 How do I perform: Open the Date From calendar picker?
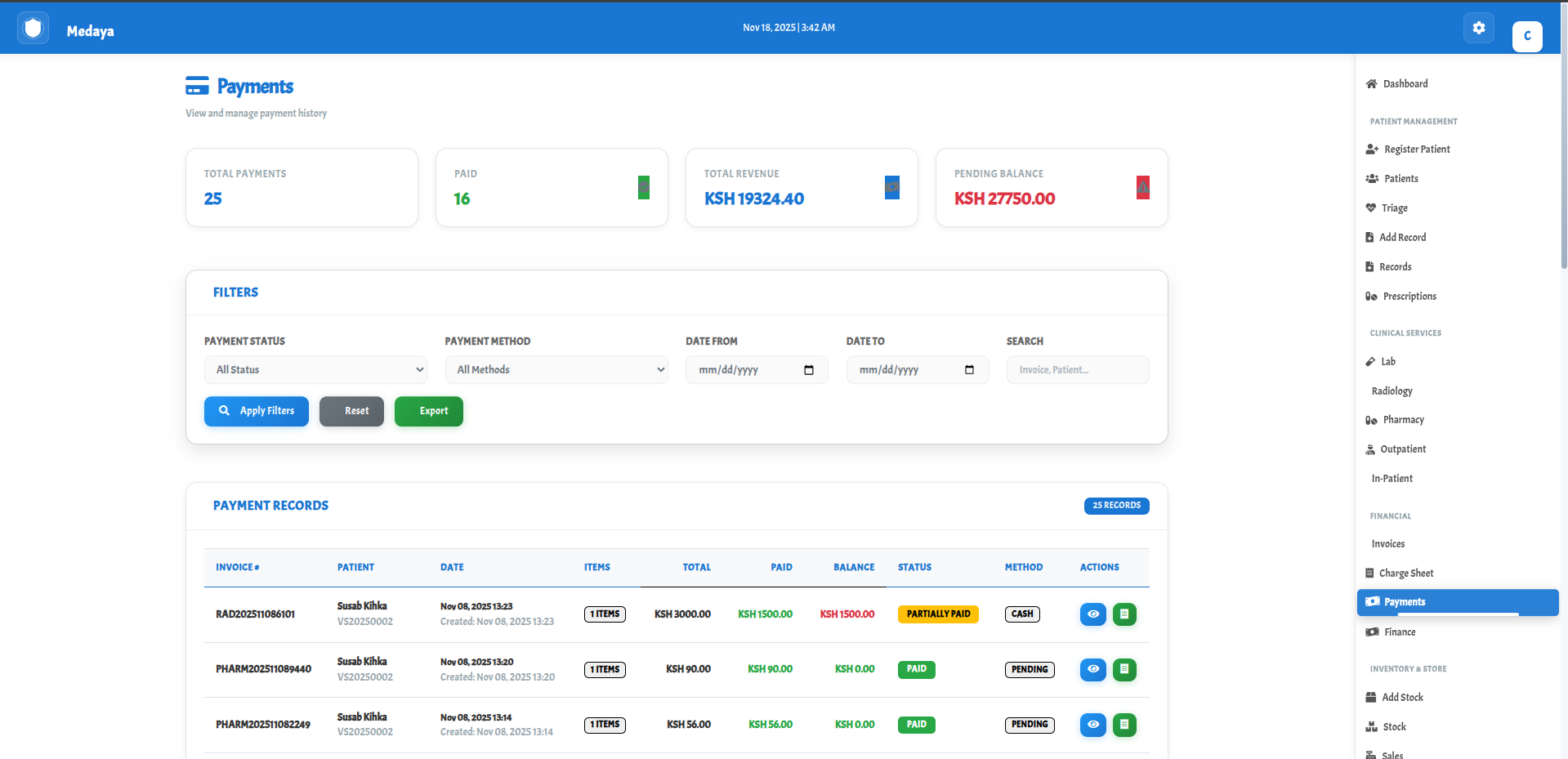pyautogui.click(x=808, y=369)
